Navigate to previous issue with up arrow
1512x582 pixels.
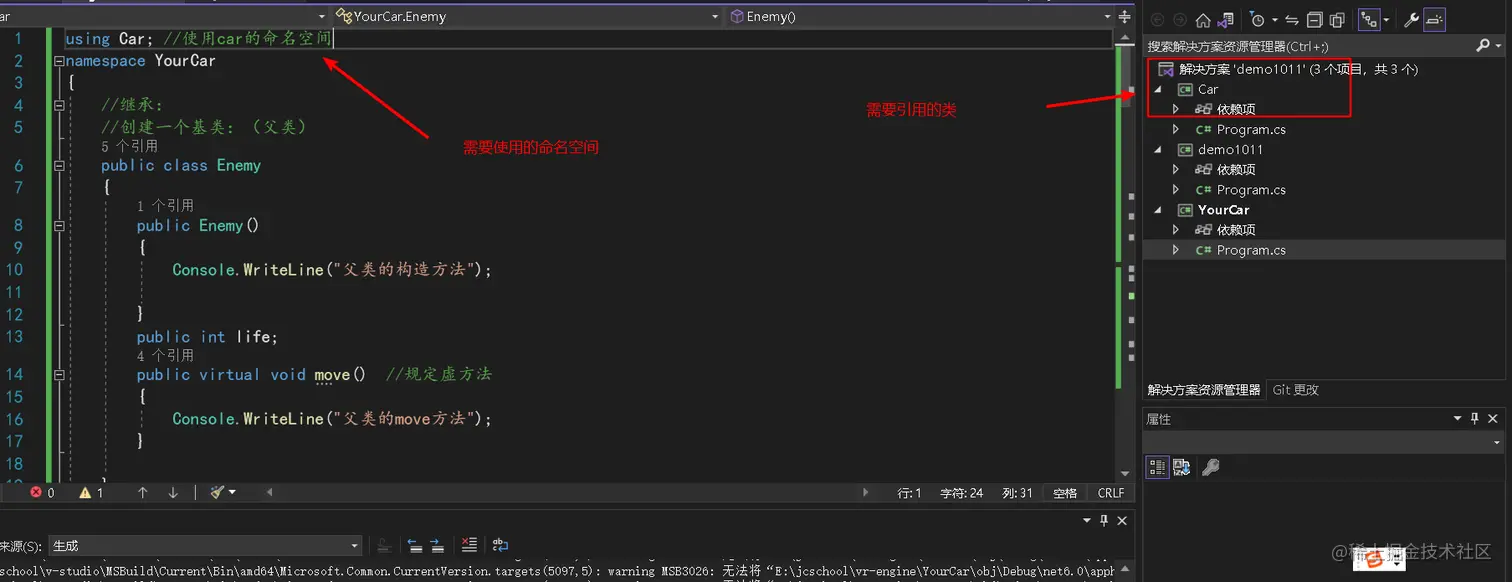tap(143, 493)
